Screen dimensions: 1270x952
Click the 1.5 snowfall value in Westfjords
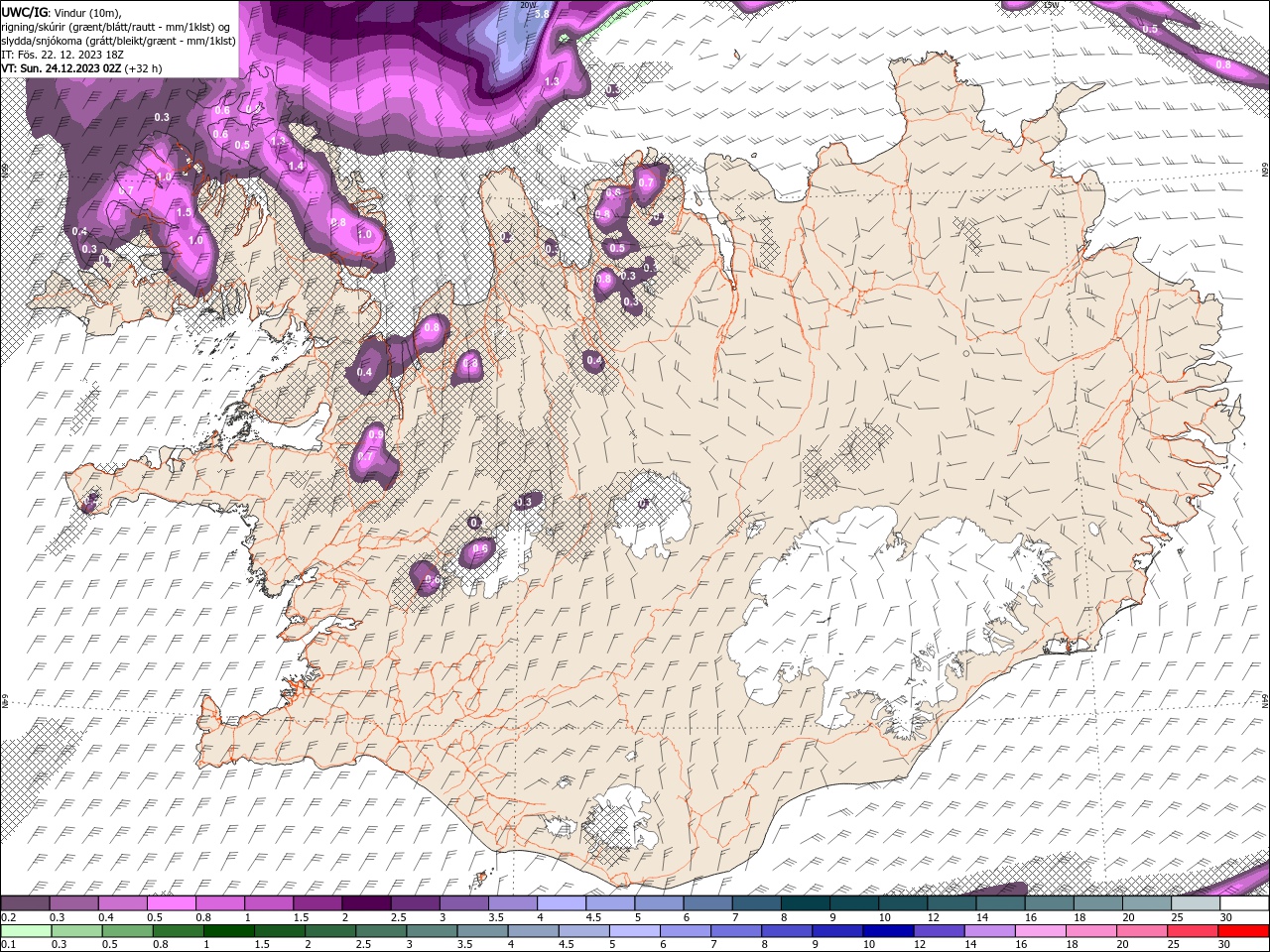click(x=184, y=212)
